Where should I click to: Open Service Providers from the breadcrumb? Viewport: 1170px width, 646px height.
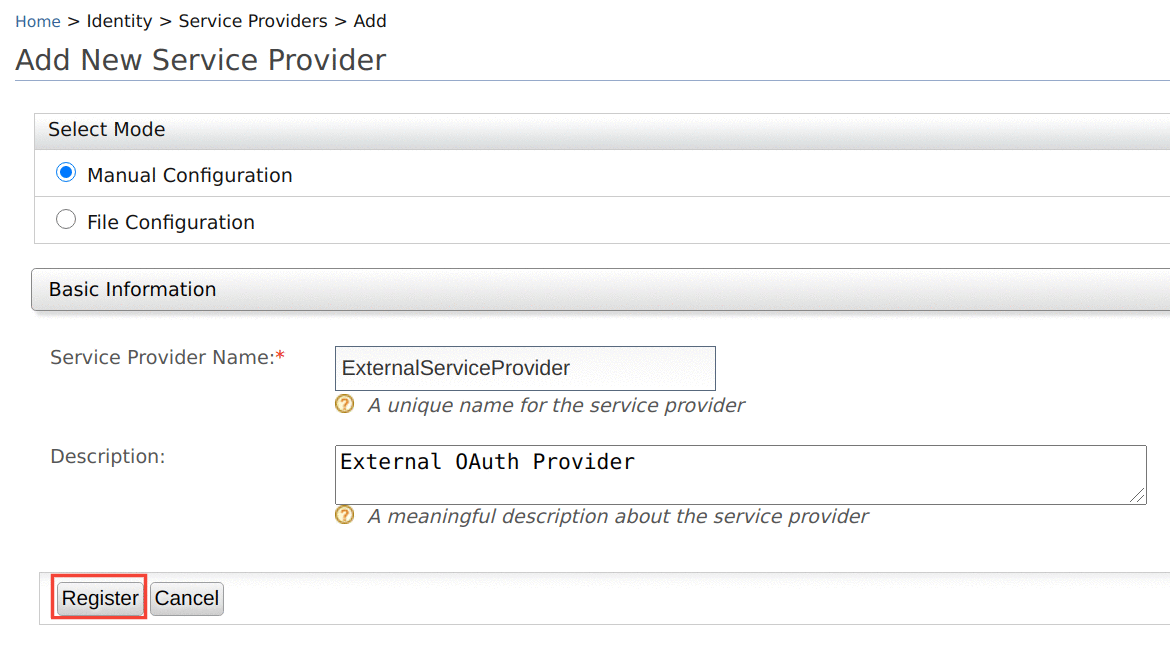pos(253,21)
